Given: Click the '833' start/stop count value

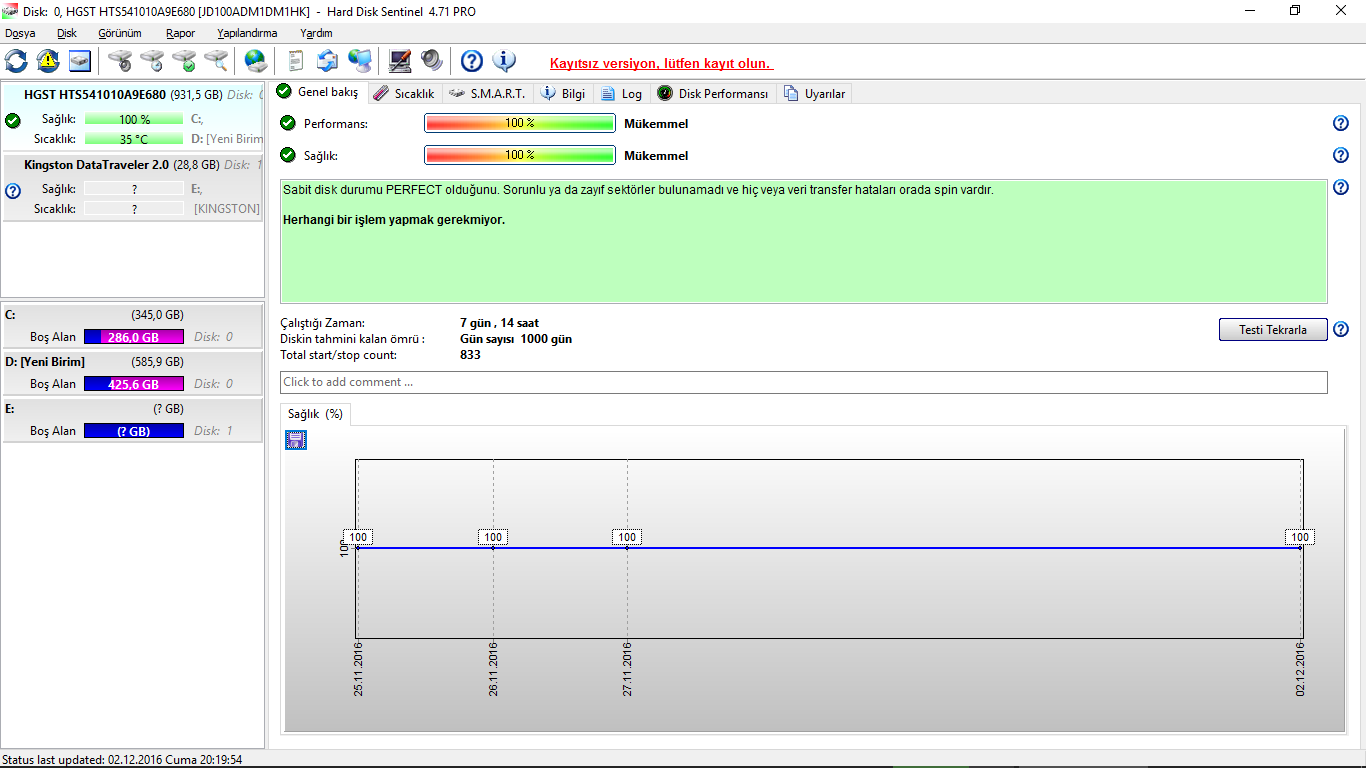Looking at the screenshot, I should click(470, 355).
